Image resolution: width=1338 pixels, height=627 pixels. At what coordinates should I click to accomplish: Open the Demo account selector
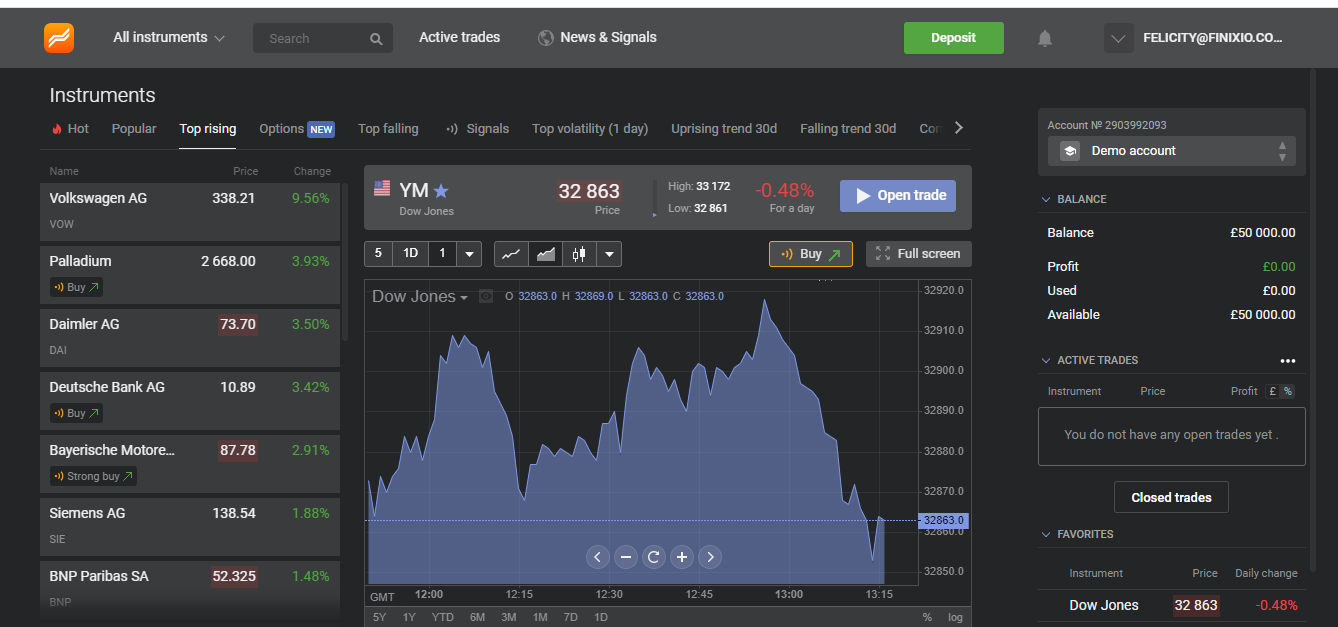point(1172,151)
